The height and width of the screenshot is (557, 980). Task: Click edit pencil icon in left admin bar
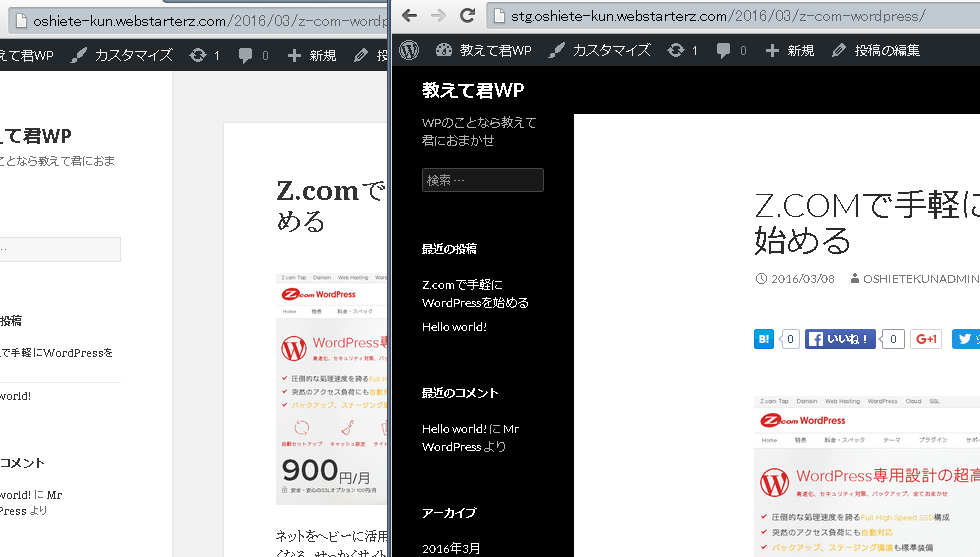pyautogui.click(x=361, y=56)
